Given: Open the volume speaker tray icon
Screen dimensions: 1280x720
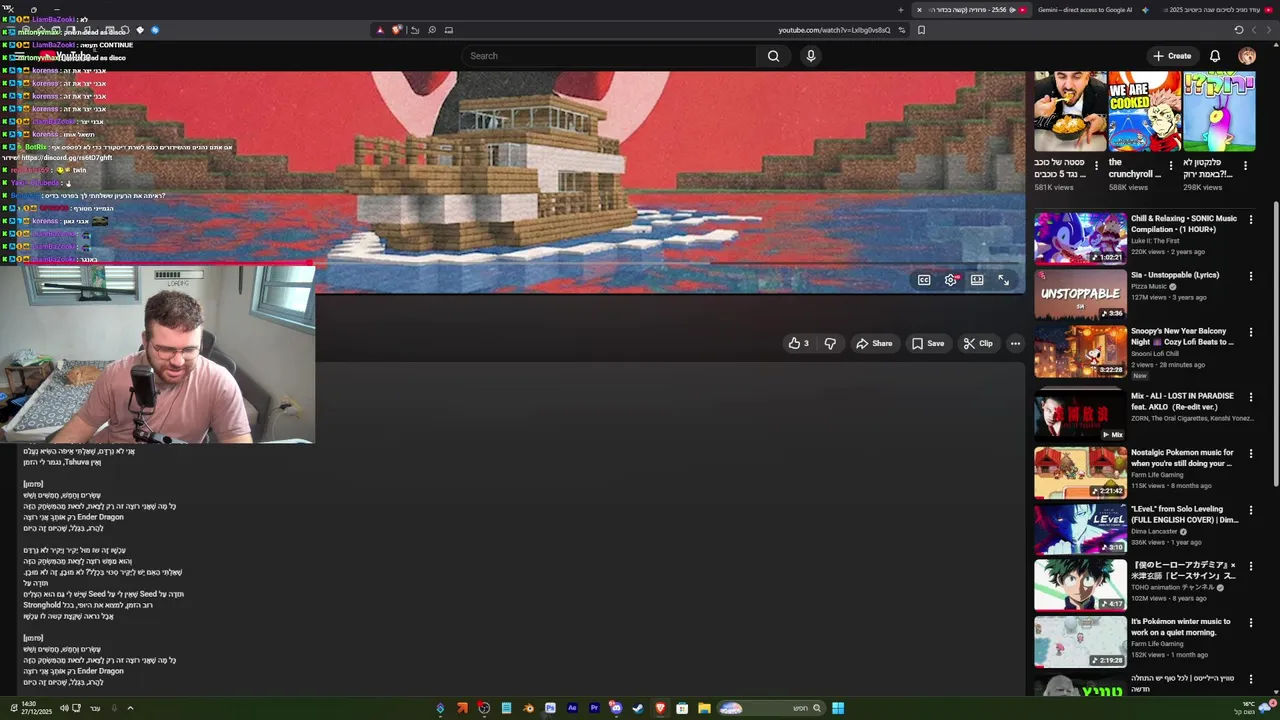Looking at the screenshot, I should pos(63,708).
